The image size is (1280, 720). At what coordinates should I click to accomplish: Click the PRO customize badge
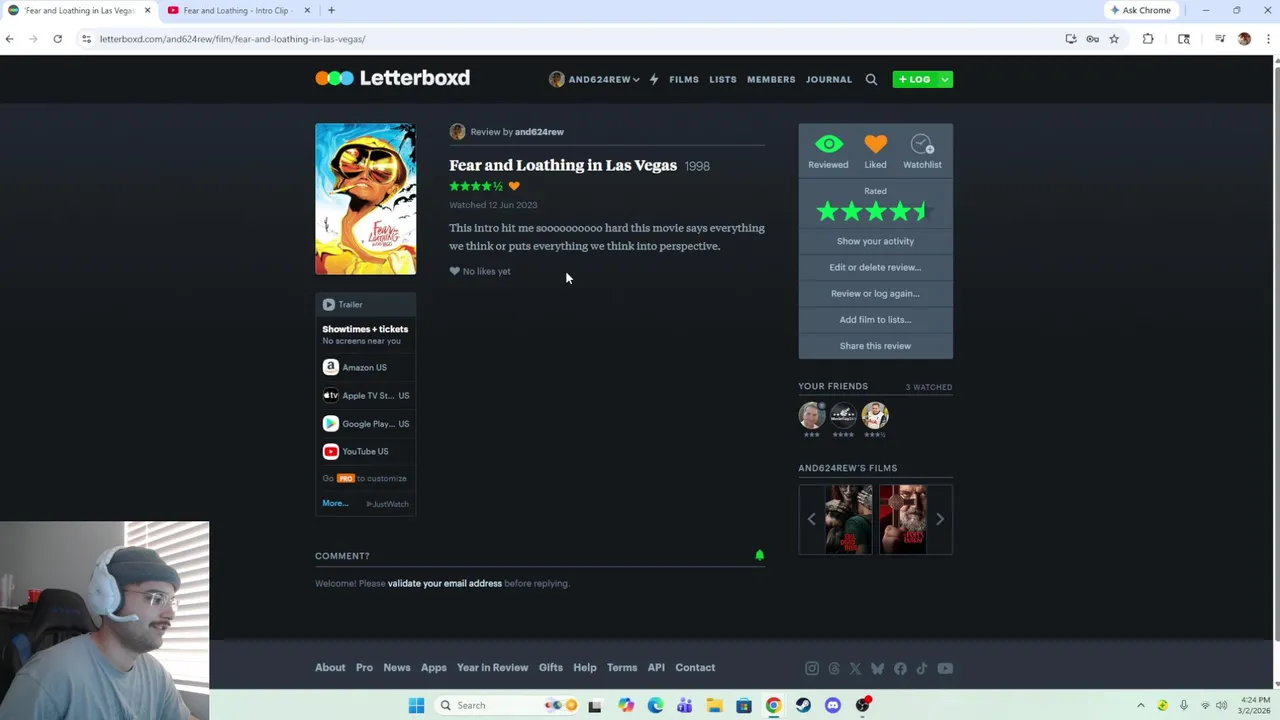[x=346, y=478]
